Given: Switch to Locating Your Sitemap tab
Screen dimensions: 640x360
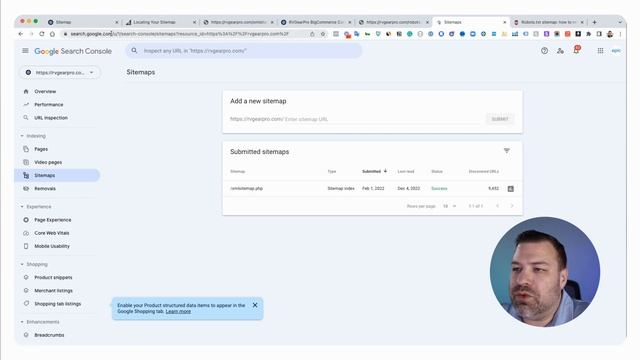Looking at the screenshot, I should 160,22.
